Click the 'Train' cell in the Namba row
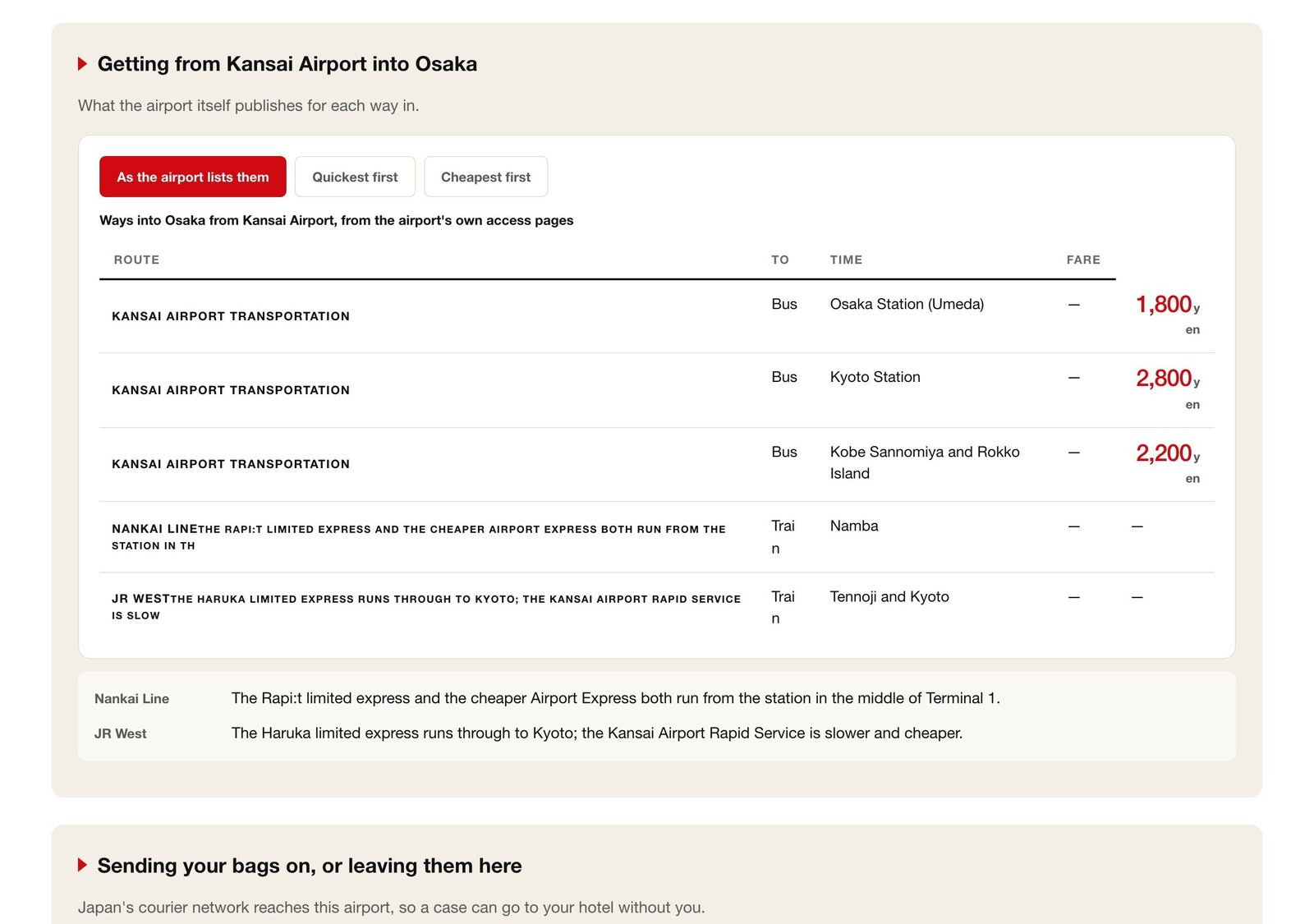 click(x=783, y=537)
